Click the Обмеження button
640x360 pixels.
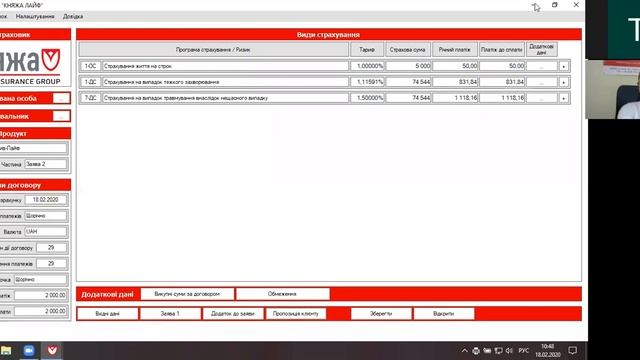(x=282, y=294)
